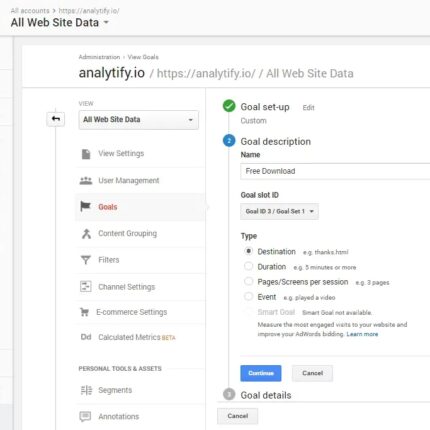Click the back arrow icon beside View
Viewport: 430px width, 430px height.
[56, 119]
